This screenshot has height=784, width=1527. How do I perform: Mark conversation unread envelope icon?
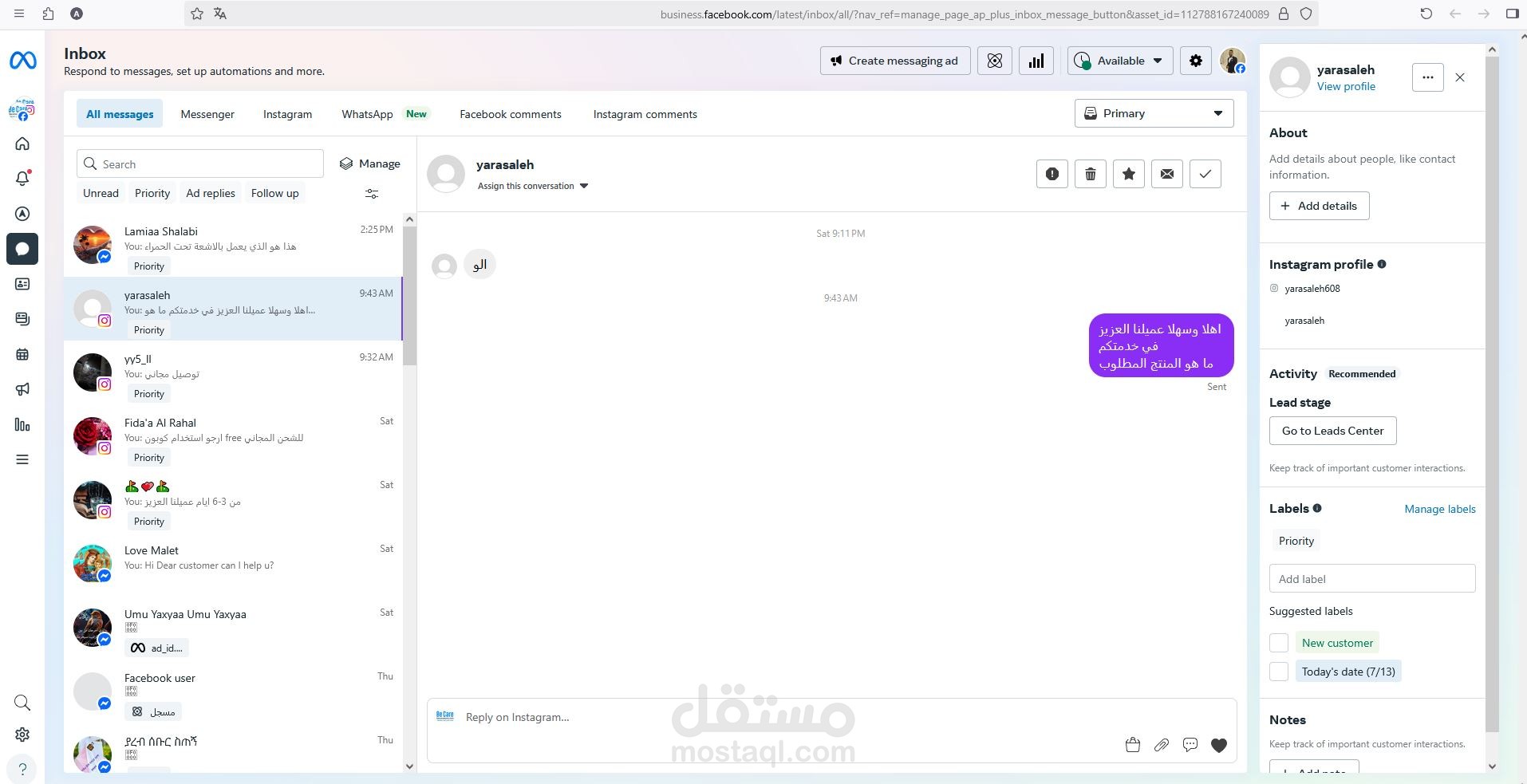1167,174
